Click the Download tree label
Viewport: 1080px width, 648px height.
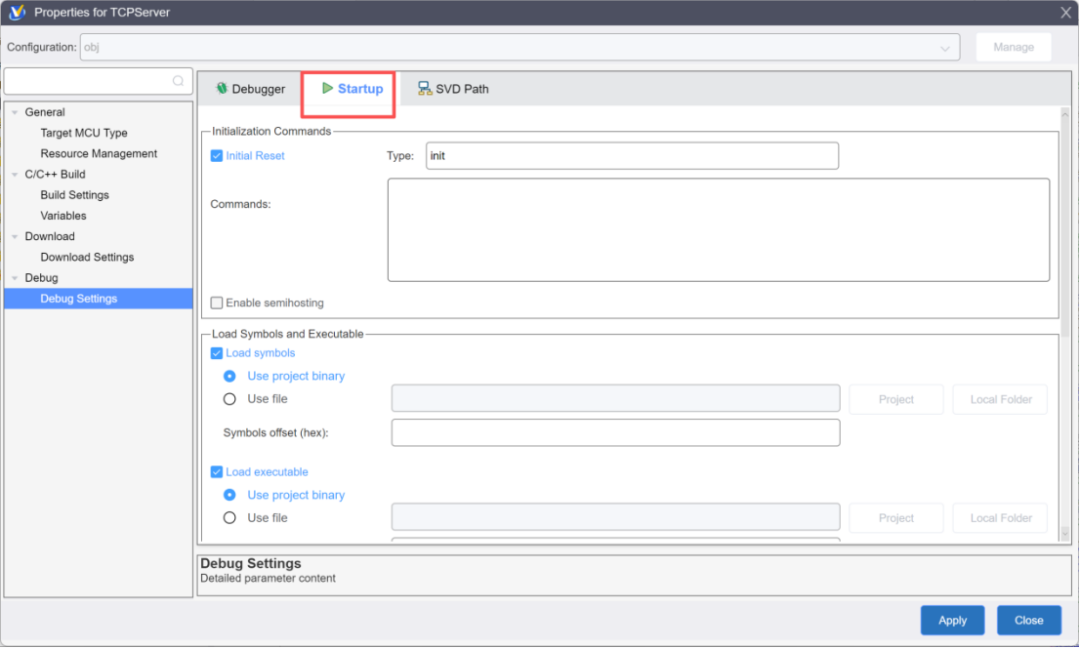point(50,236)
